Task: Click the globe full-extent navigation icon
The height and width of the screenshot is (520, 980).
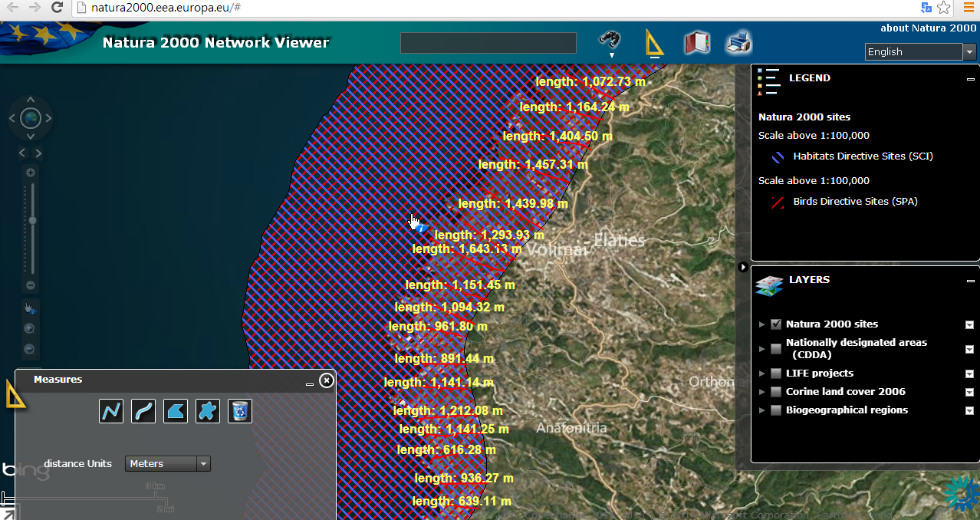Action: click(x=30, y=118)
